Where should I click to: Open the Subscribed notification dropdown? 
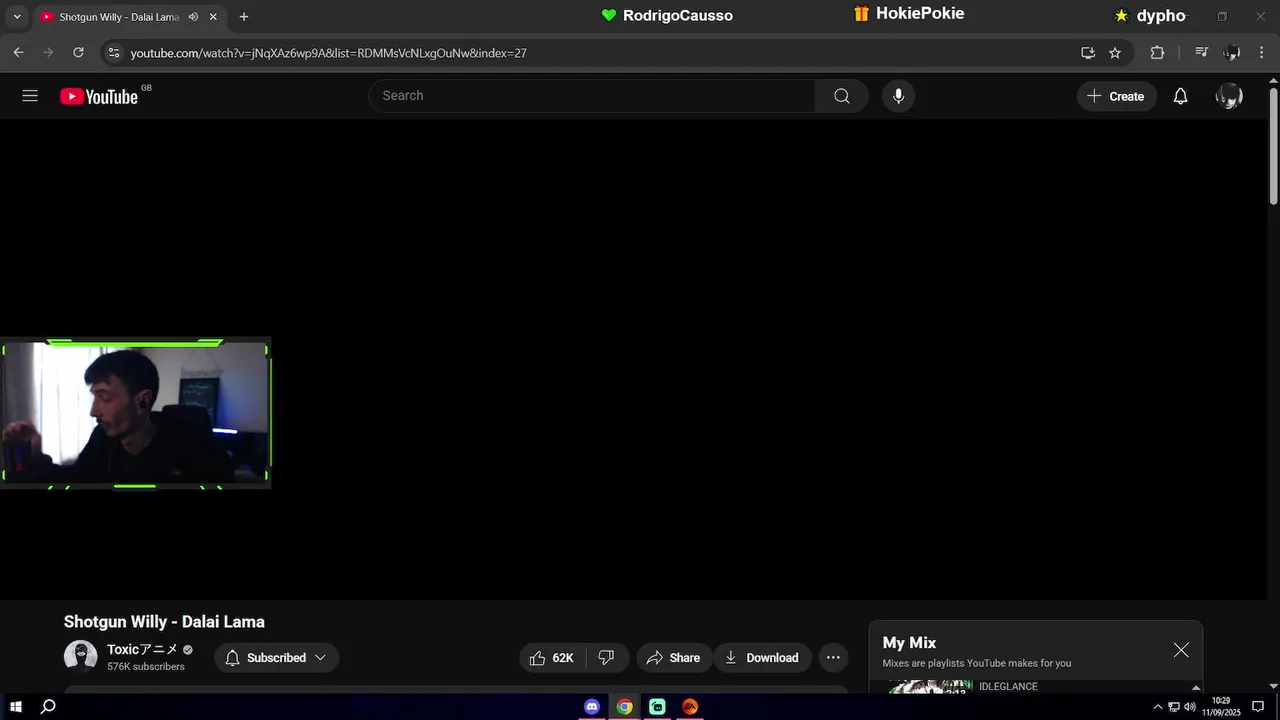[x=276, y=658]
